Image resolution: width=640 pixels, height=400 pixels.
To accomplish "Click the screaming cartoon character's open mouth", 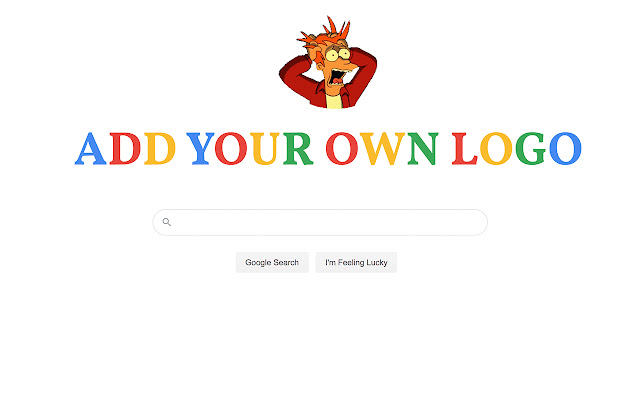I will (x=337, y=76).
